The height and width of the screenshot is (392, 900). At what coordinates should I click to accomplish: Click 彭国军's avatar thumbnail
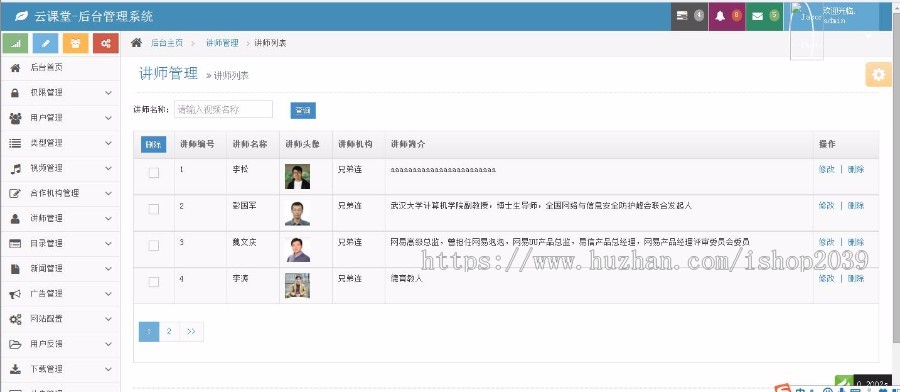tap(297, 213)
